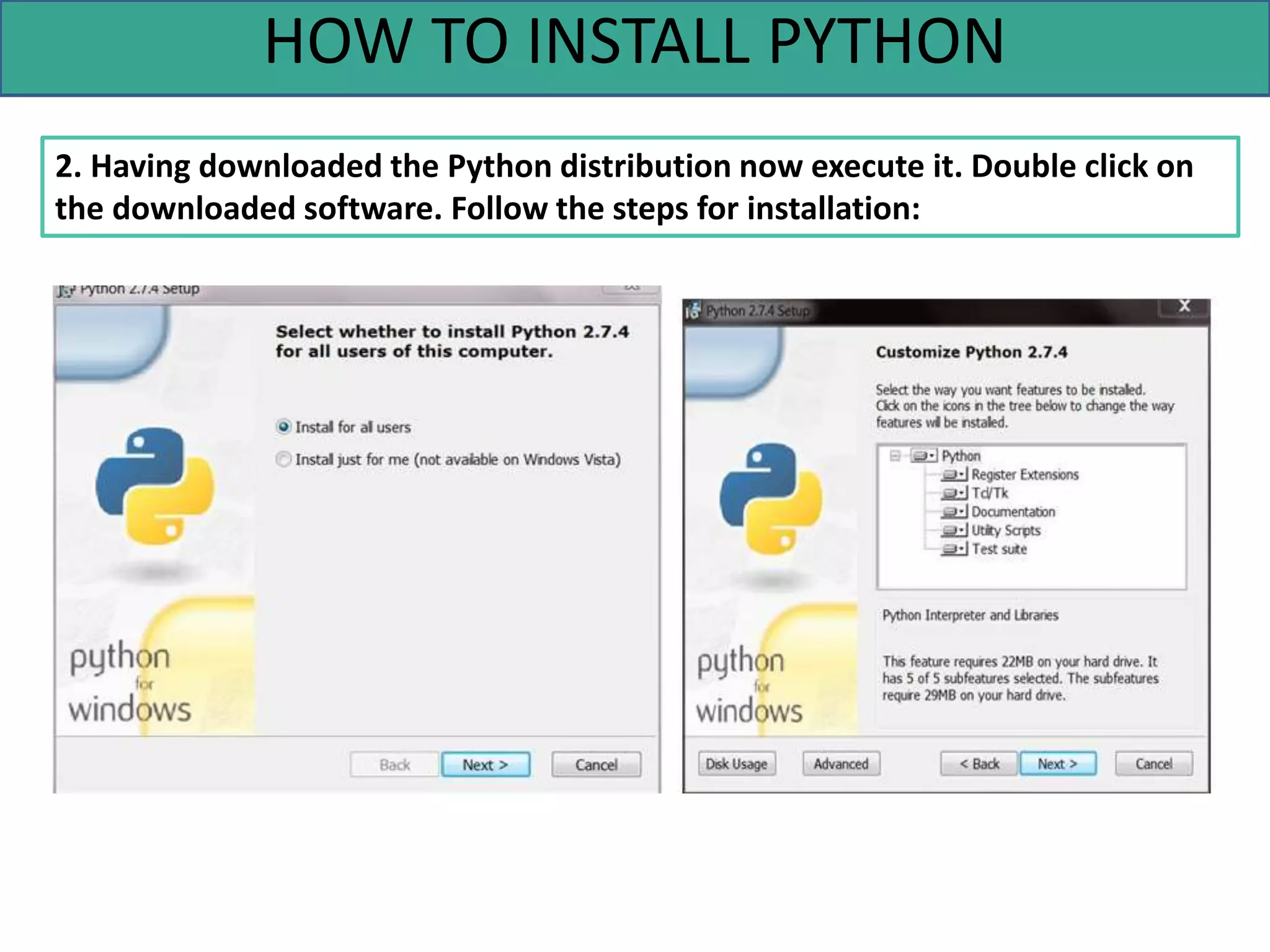Click the drive icon next to Tcl/Tk
Image resolution: width=1270 pixels, height=952 pixels.
click(x=953, y=493)
